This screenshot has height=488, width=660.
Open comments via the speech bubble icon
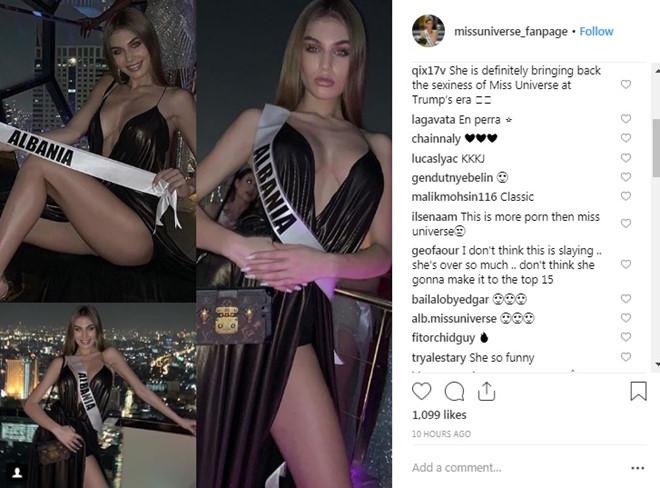[x=454, y=391]
